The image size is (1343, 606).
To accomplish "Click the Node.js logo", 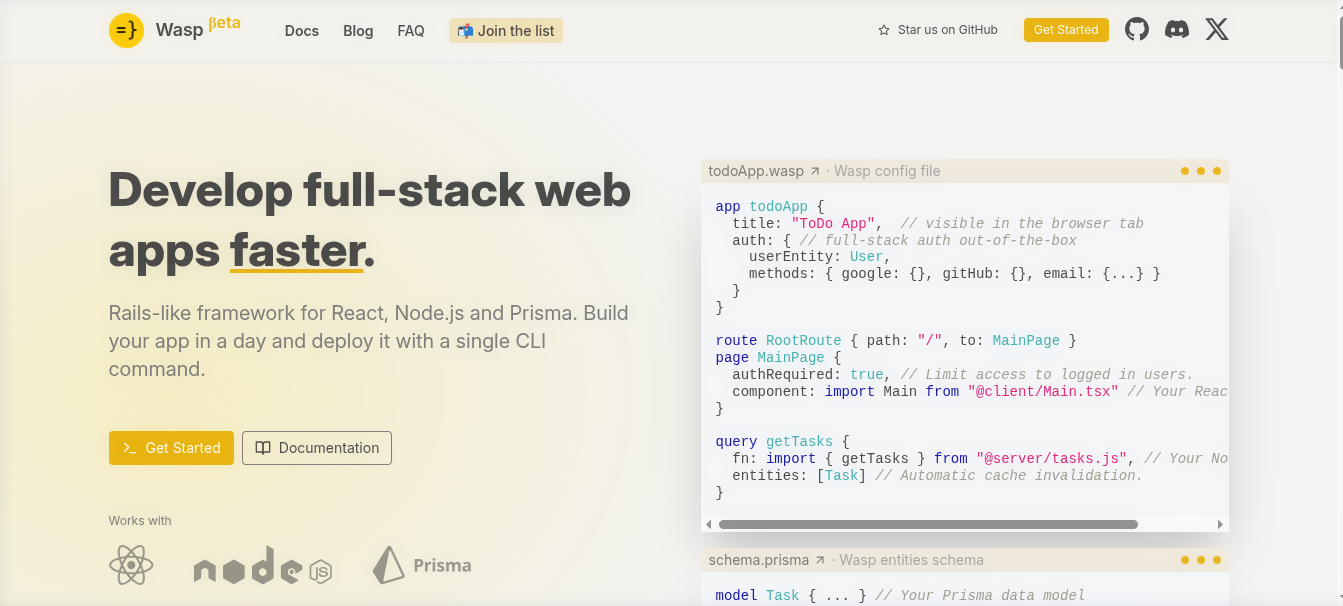I will point(262,567).
